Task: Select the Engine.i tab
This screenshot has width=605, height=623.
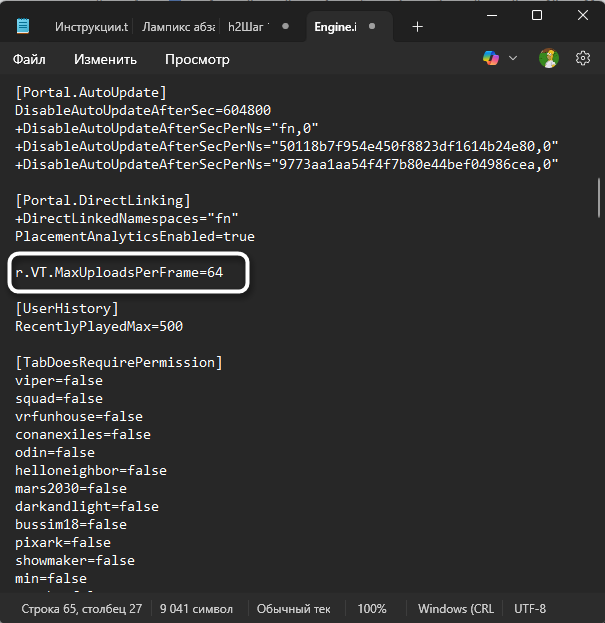Action: coord(335,27)
